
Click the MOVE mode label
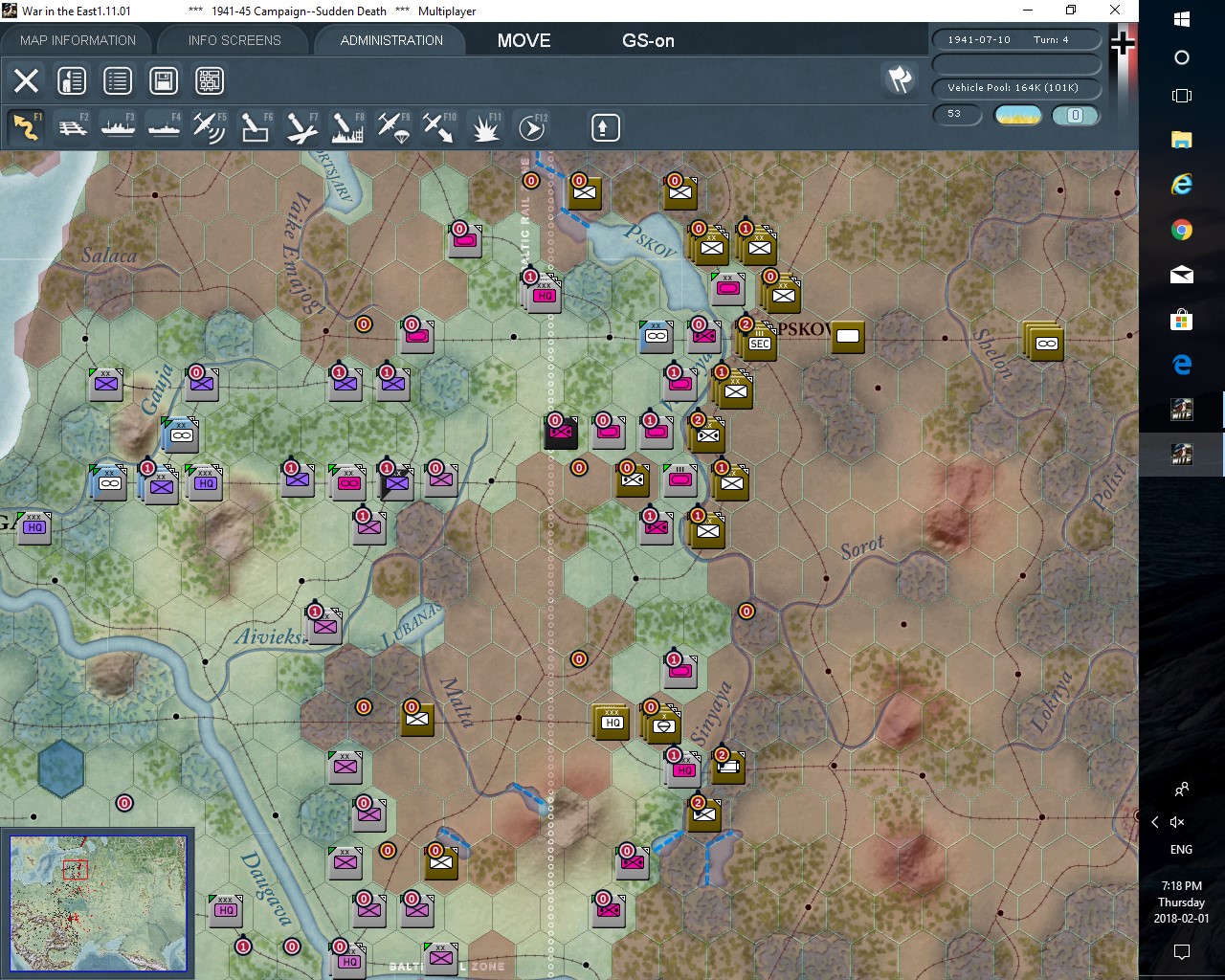coord(524,40)
